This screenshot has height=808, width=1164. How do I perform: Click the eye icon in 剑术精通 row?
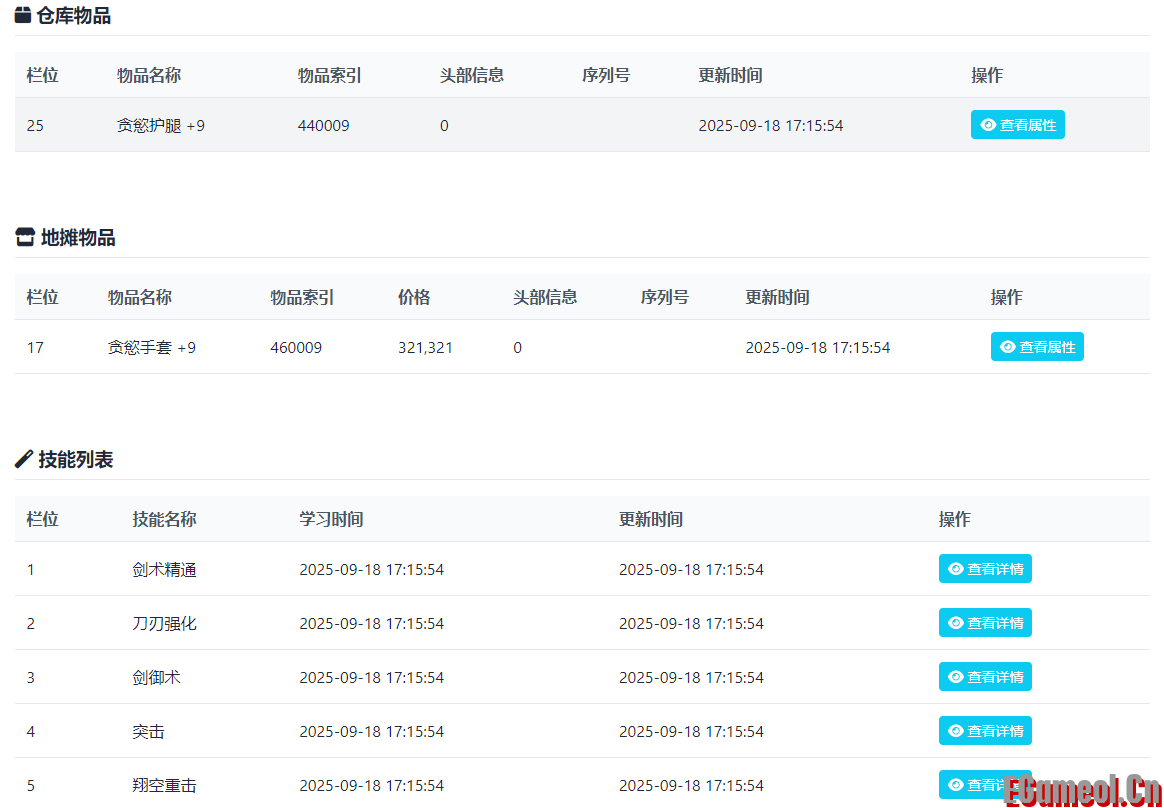(956, 569)
